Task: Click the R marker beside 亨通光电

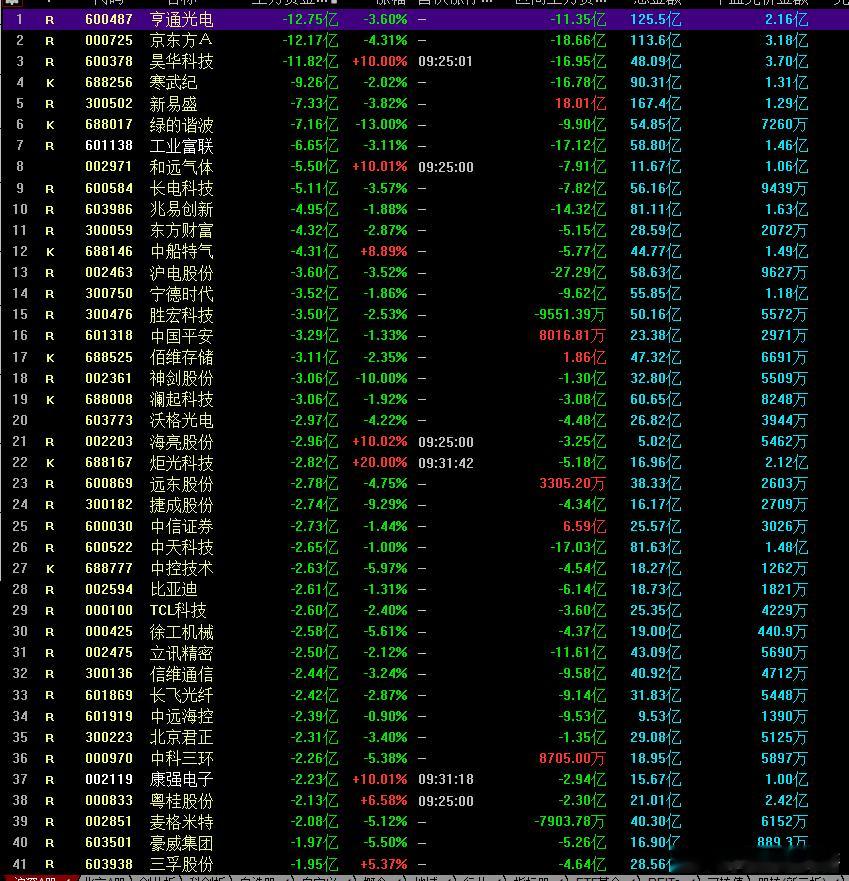Action: pyautogui.click(x=49, y=20)
